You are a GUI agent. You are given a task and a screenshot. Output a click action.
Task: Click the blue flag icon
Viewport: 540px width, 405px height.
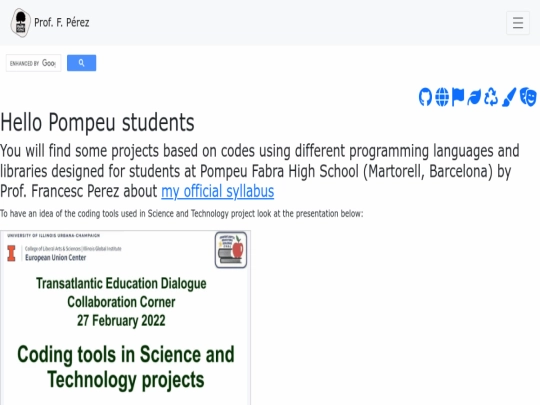(x=458, y=97)
